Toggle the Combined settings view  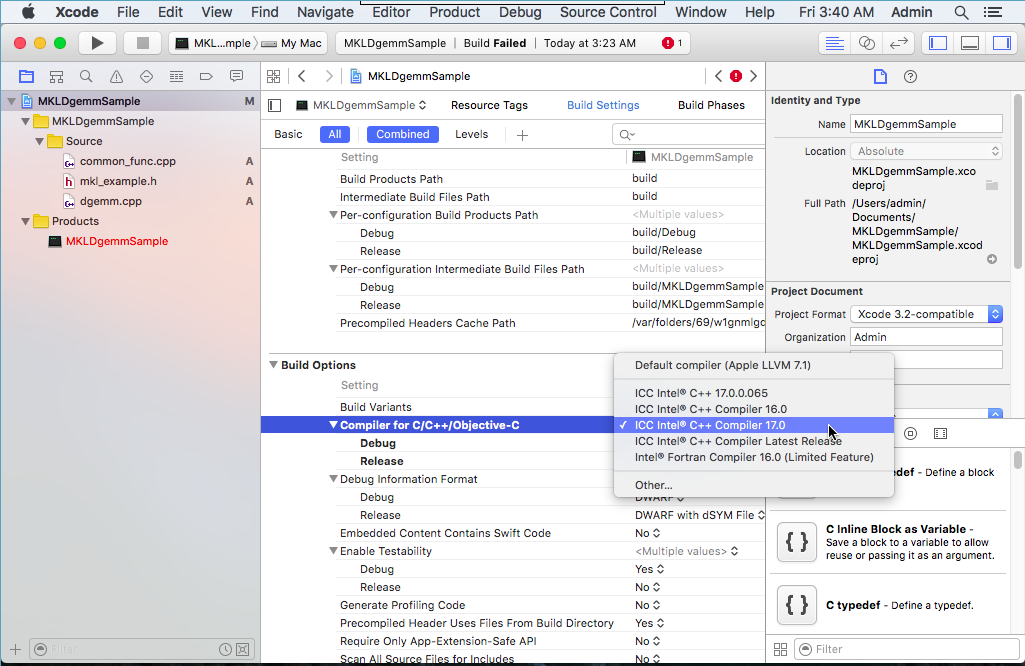(402, 134)
